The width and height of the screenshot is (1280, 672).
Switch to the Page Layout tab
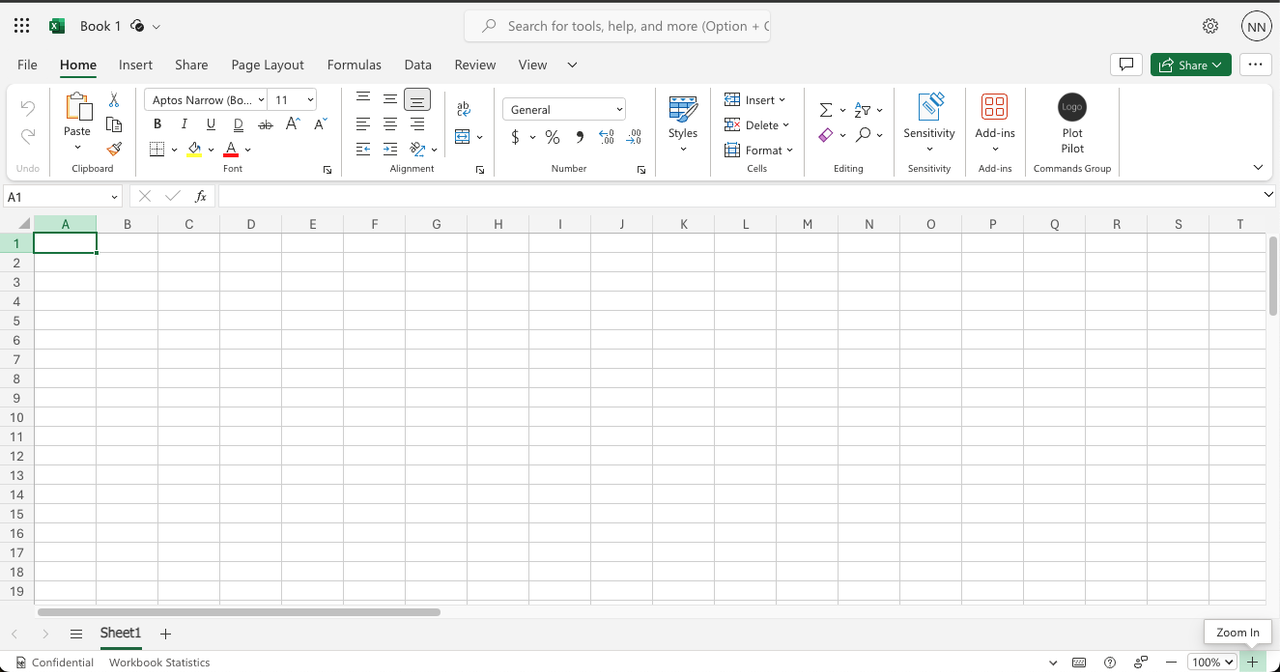point(267,64)
